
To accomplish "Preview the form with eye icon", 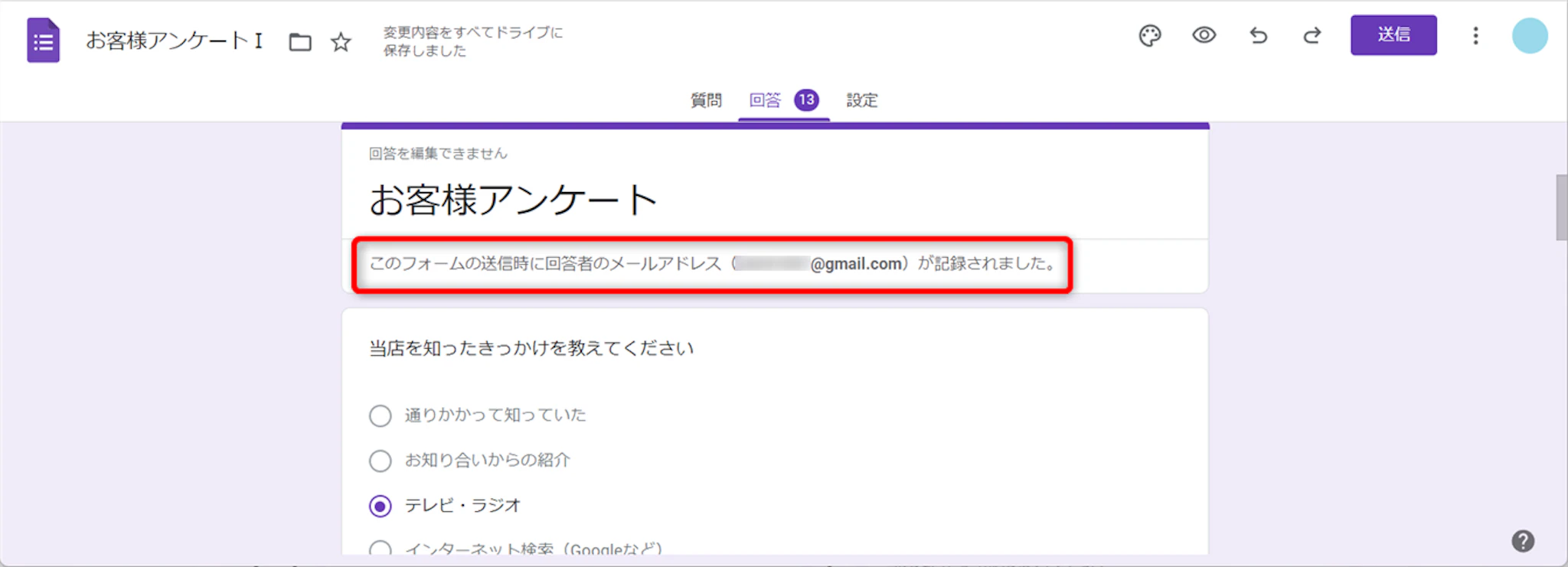I will click(x=1204, y=35).
